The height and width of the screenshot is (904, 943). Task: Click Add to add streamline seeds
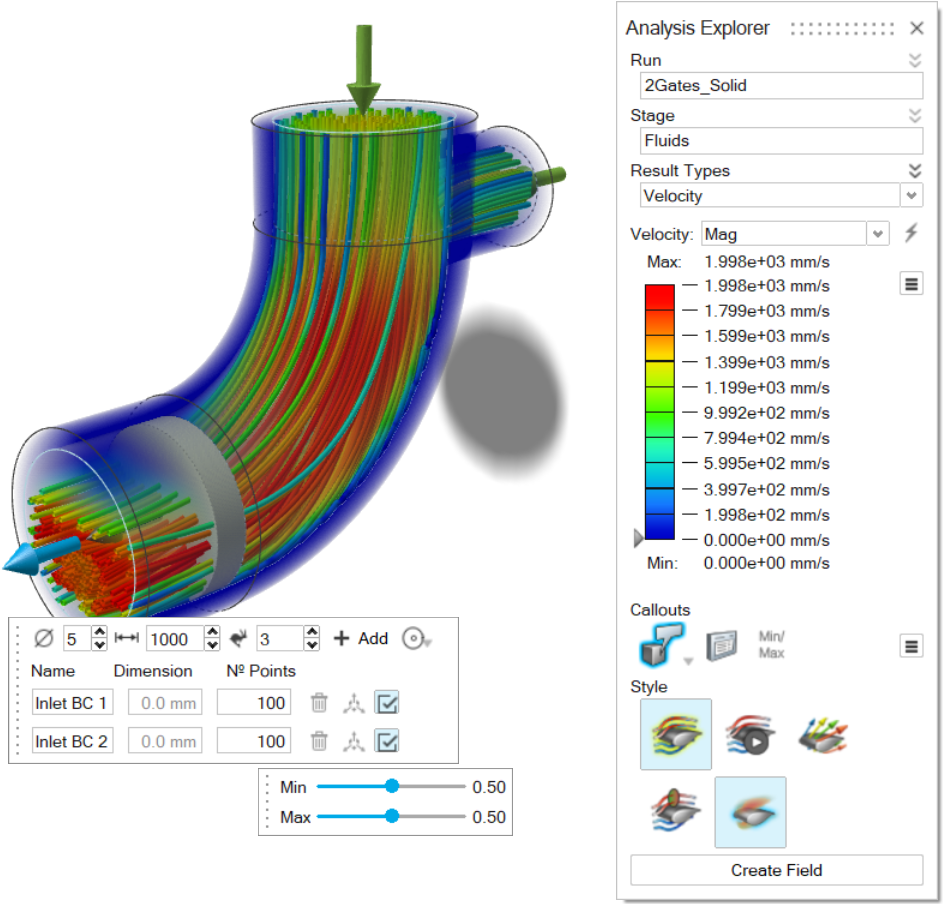coord(361,638)
